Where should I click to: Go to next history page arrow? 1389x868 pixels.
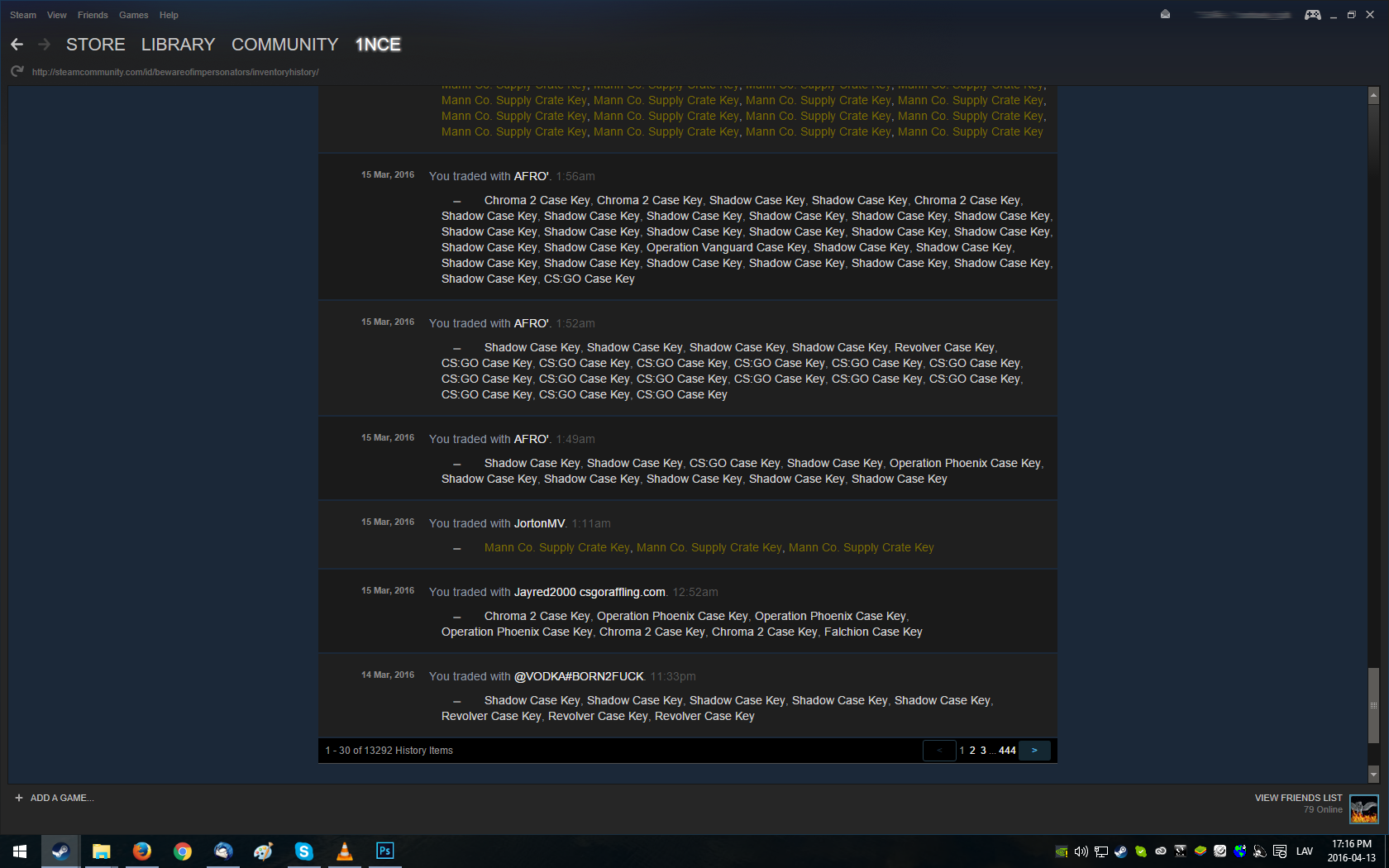click(x=1034, y=751)
